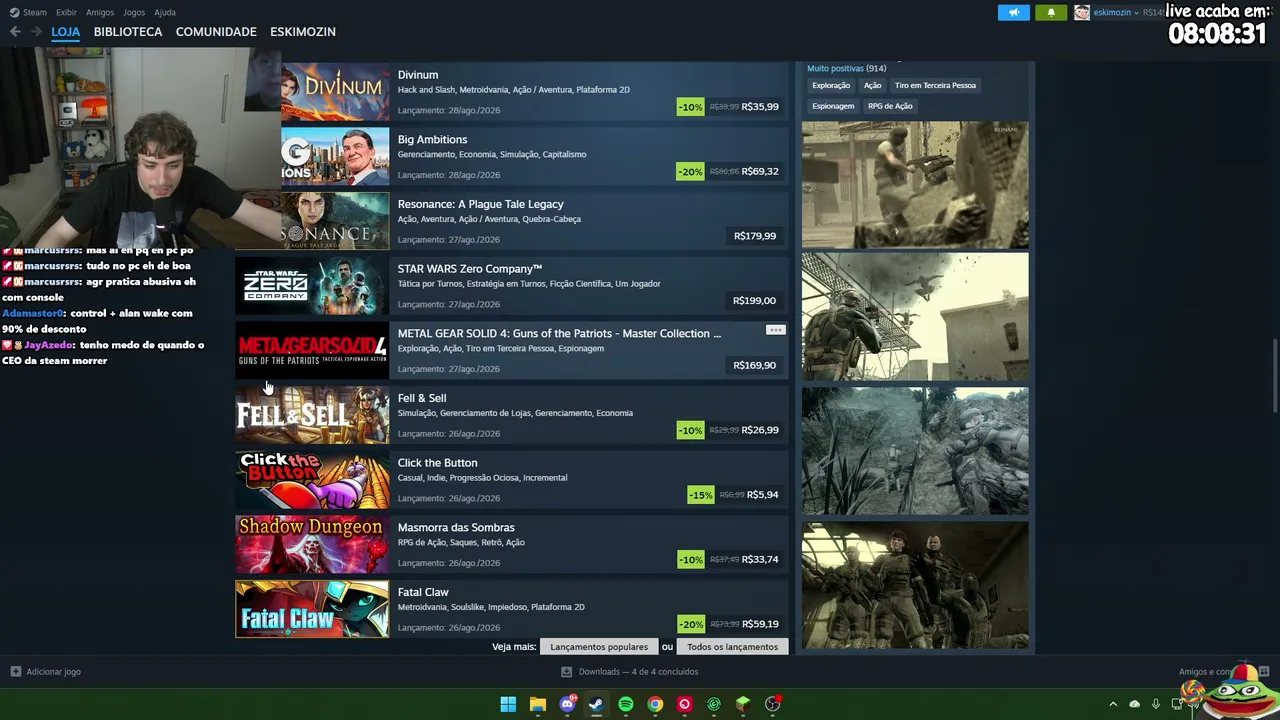The height and width of the screenshot is (720, 1280).
Task: Open the Jogos menu
Action: click(134, 12)
